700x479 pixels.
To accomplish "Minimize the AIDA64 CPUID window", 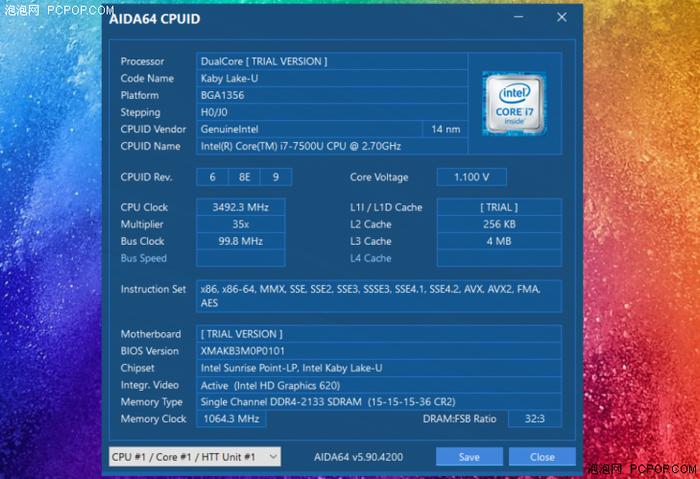I will pyautogui.click(x=518, y=17).
